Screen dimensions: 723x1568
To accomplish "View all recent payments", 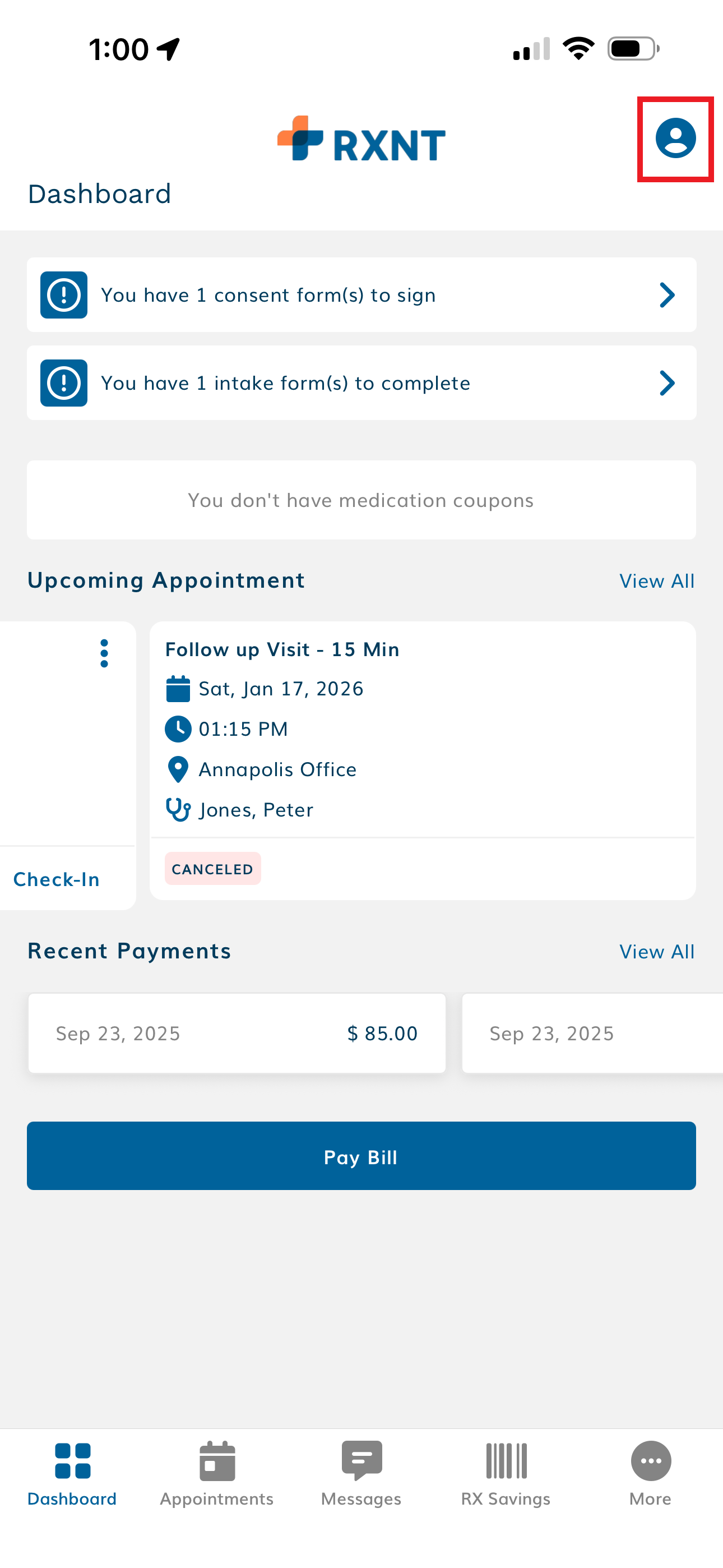I will (657, 952).
